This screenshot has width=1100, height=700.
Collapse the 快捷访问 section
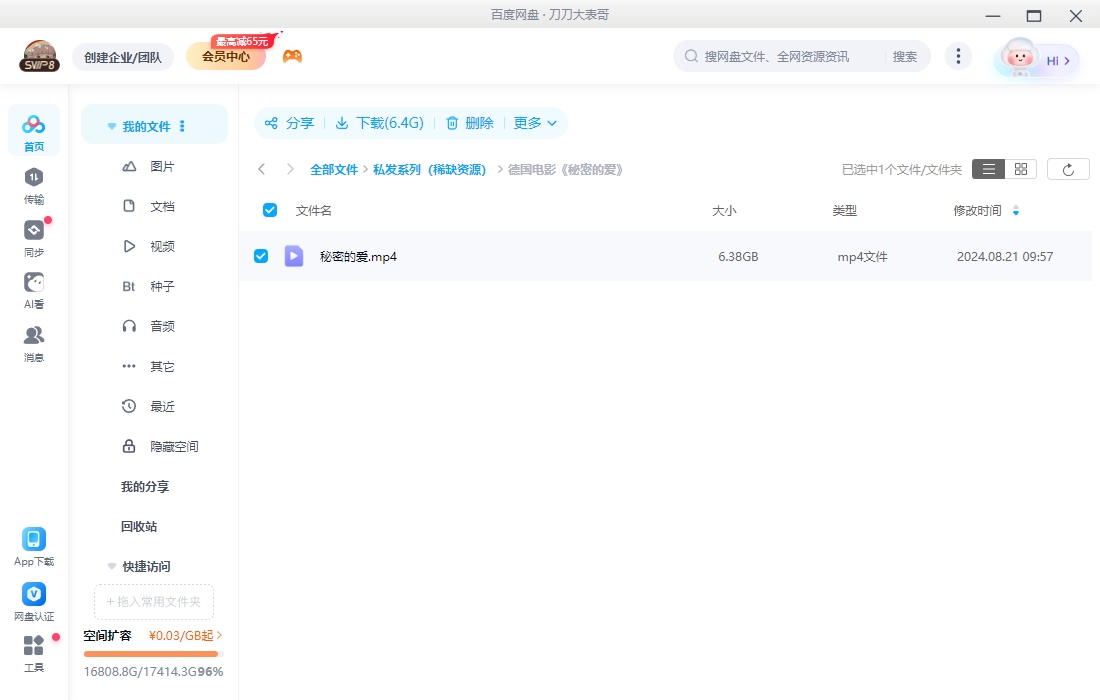(x=112, y=566)
